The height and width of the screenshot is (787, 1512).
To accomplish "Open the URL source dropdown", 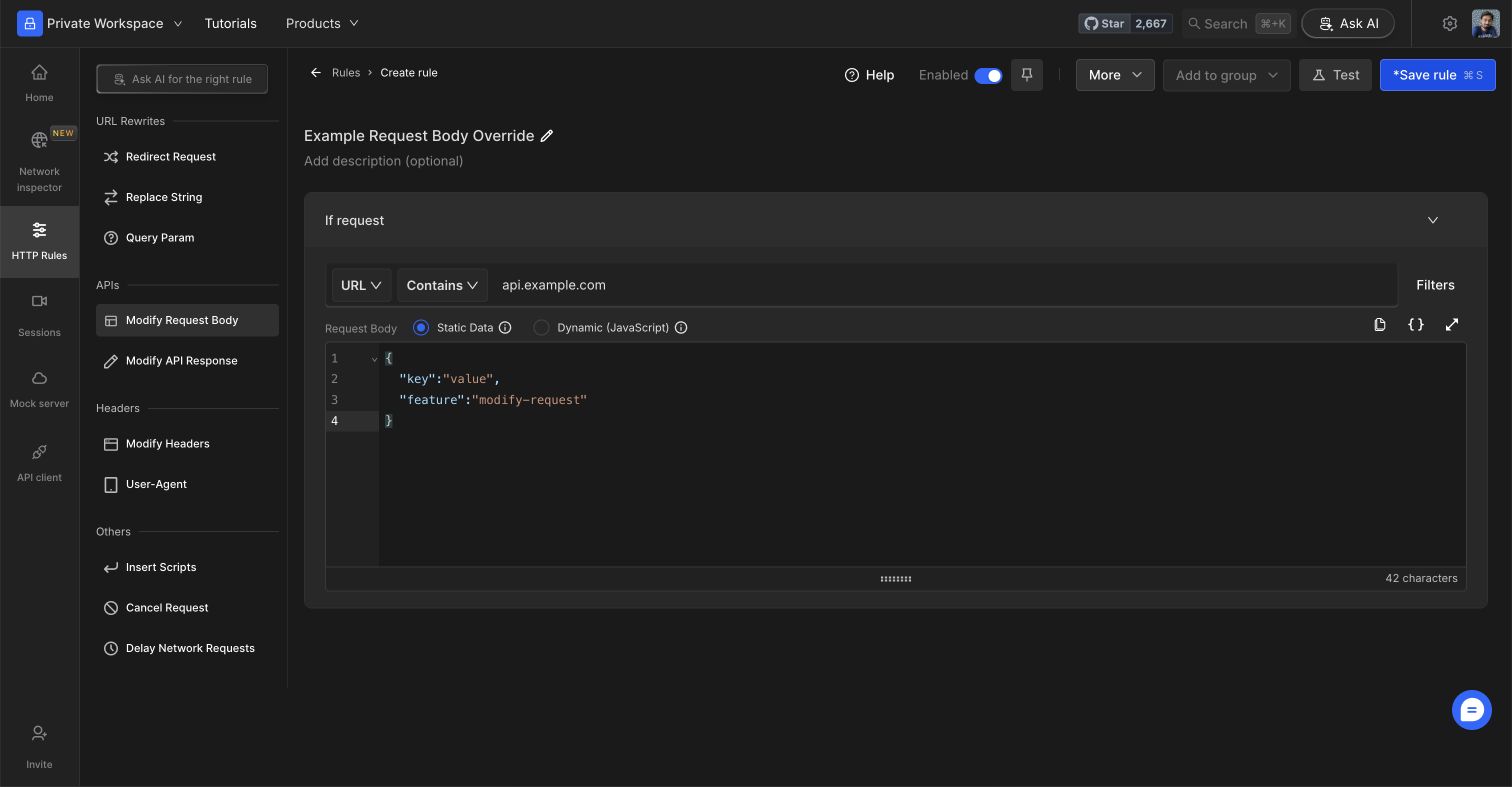I will [361, 285].
